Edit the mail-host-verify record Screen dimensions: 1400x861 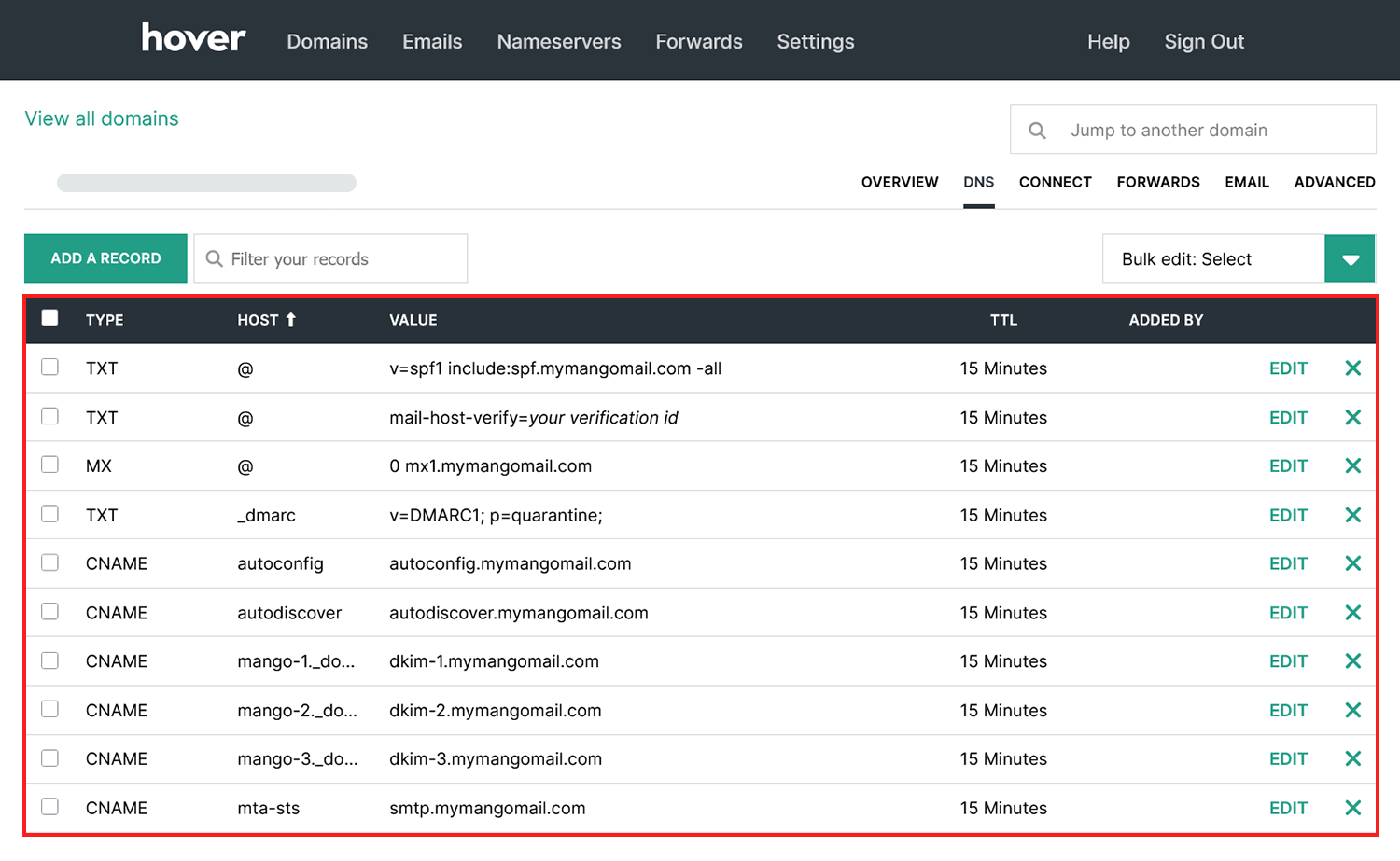point(1288,417)
